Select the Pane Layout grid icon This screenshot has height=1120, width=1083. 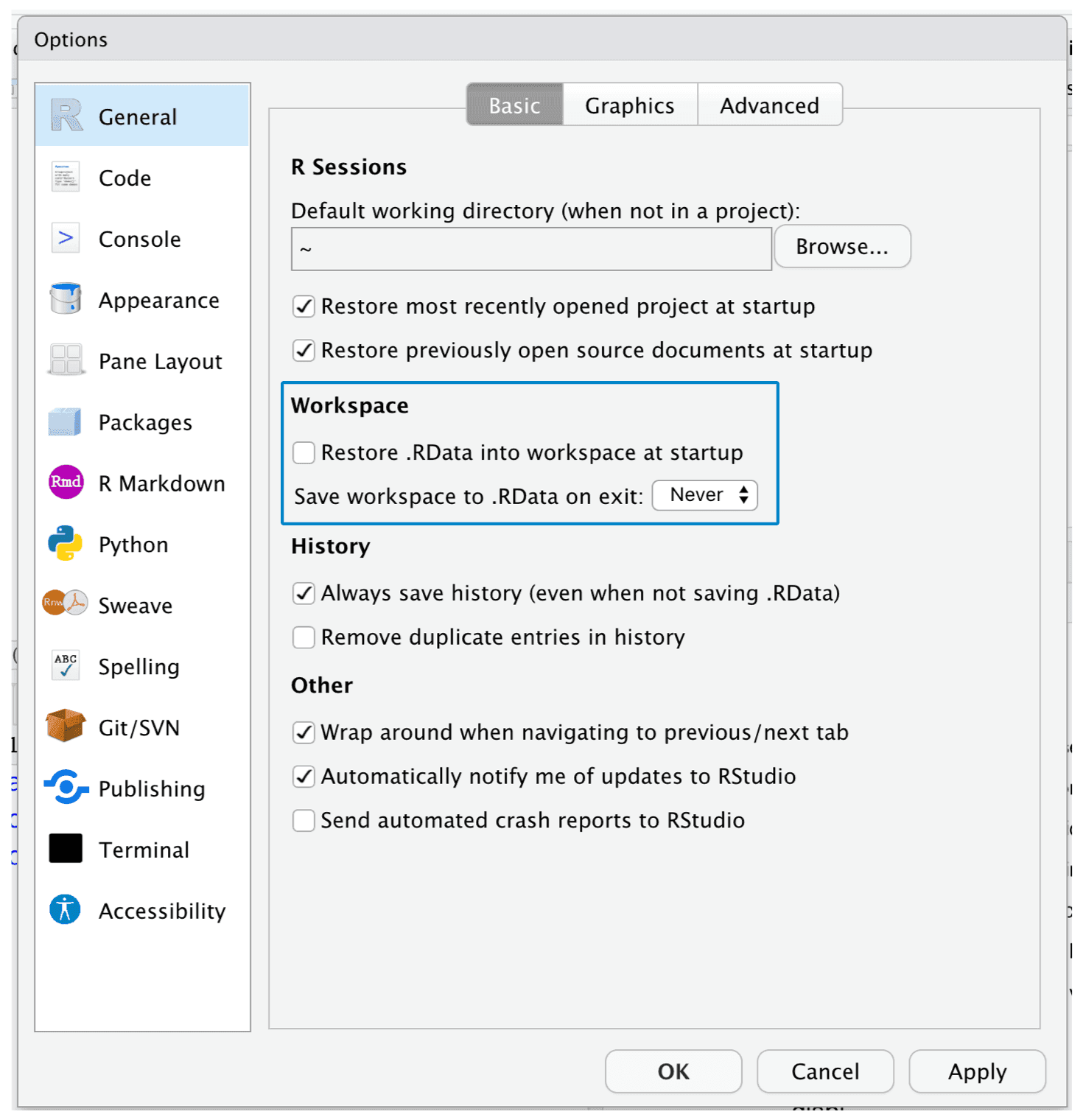66,360
